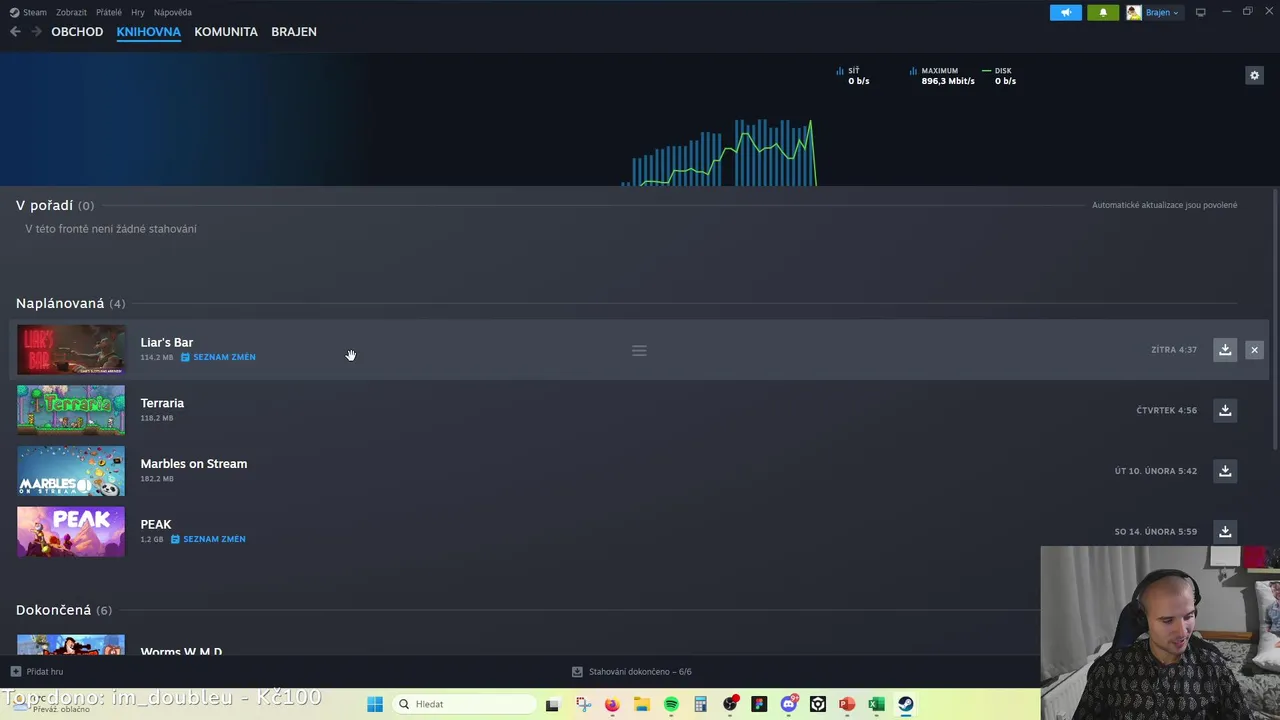Click the Automatické aktualizace jsou povoleny text
Viewport: 1280px width, 720px height.
point(1164,205)
